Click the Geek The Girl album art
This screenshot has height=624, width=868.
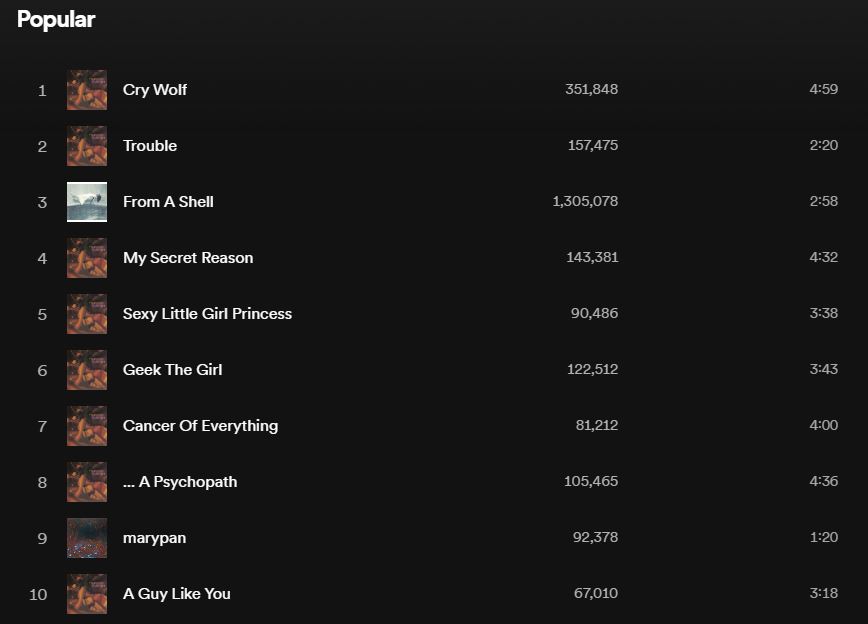(87, 370)
